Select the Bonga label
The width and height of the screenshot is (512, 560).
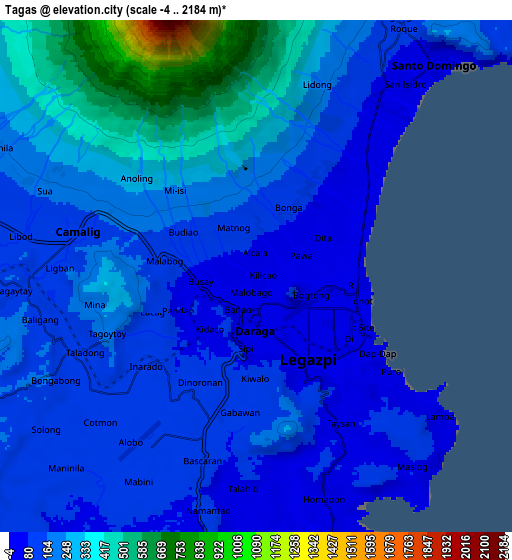pyautogui.click(x=288, y=208)
